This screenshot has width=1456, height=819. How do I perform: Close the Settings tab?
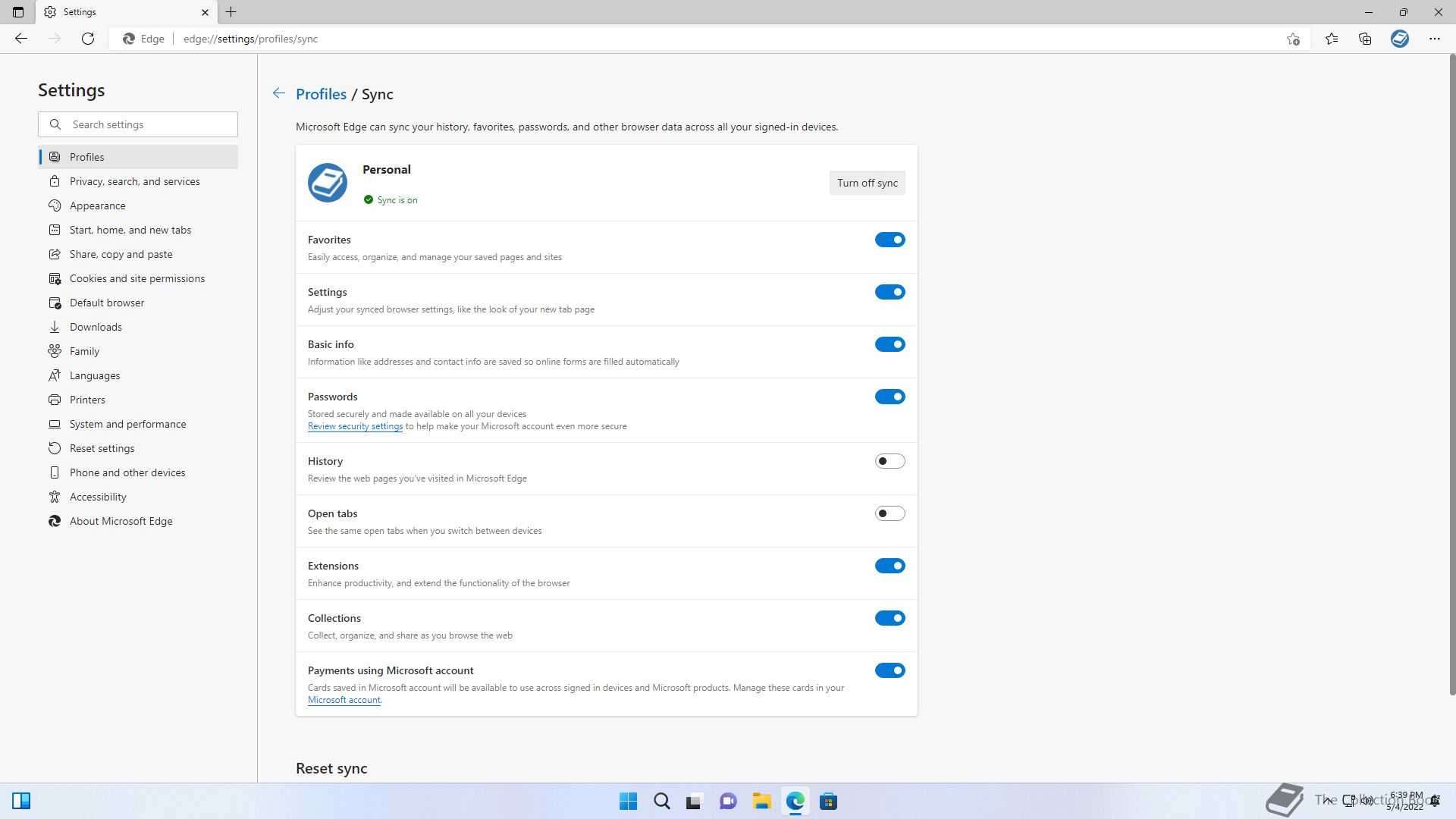coord(205,12)
